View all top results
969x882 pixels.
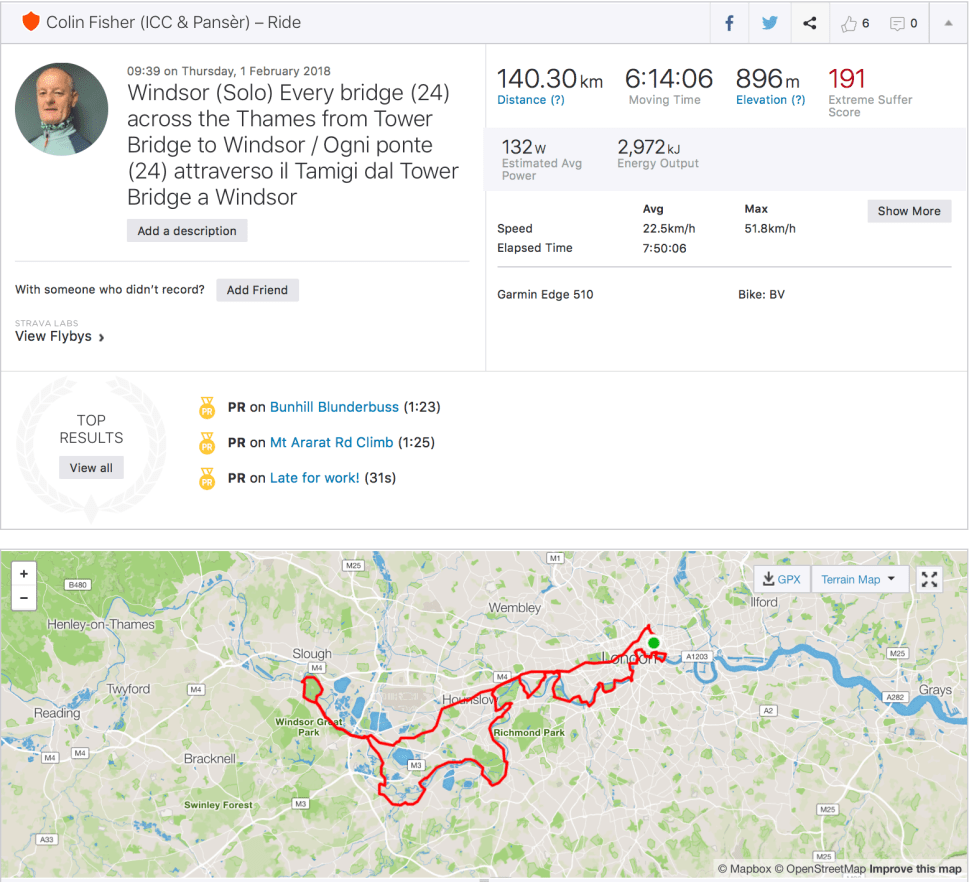pyautogui.click(x=91, y=468)
